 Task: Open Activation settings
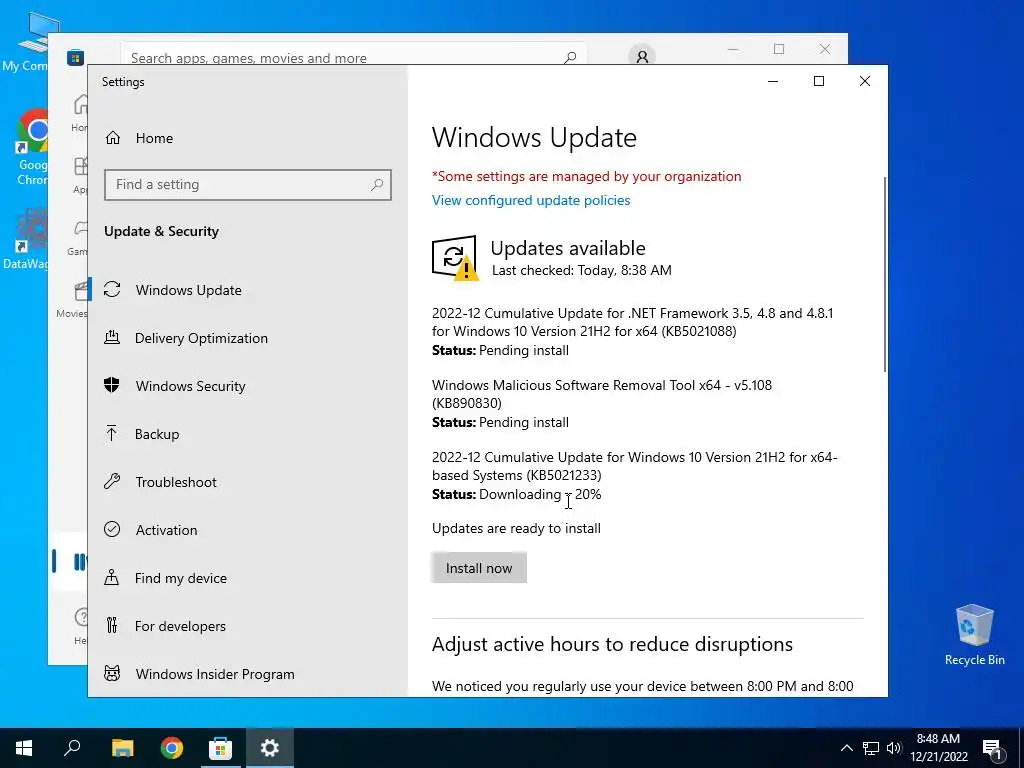pos(166,530)
